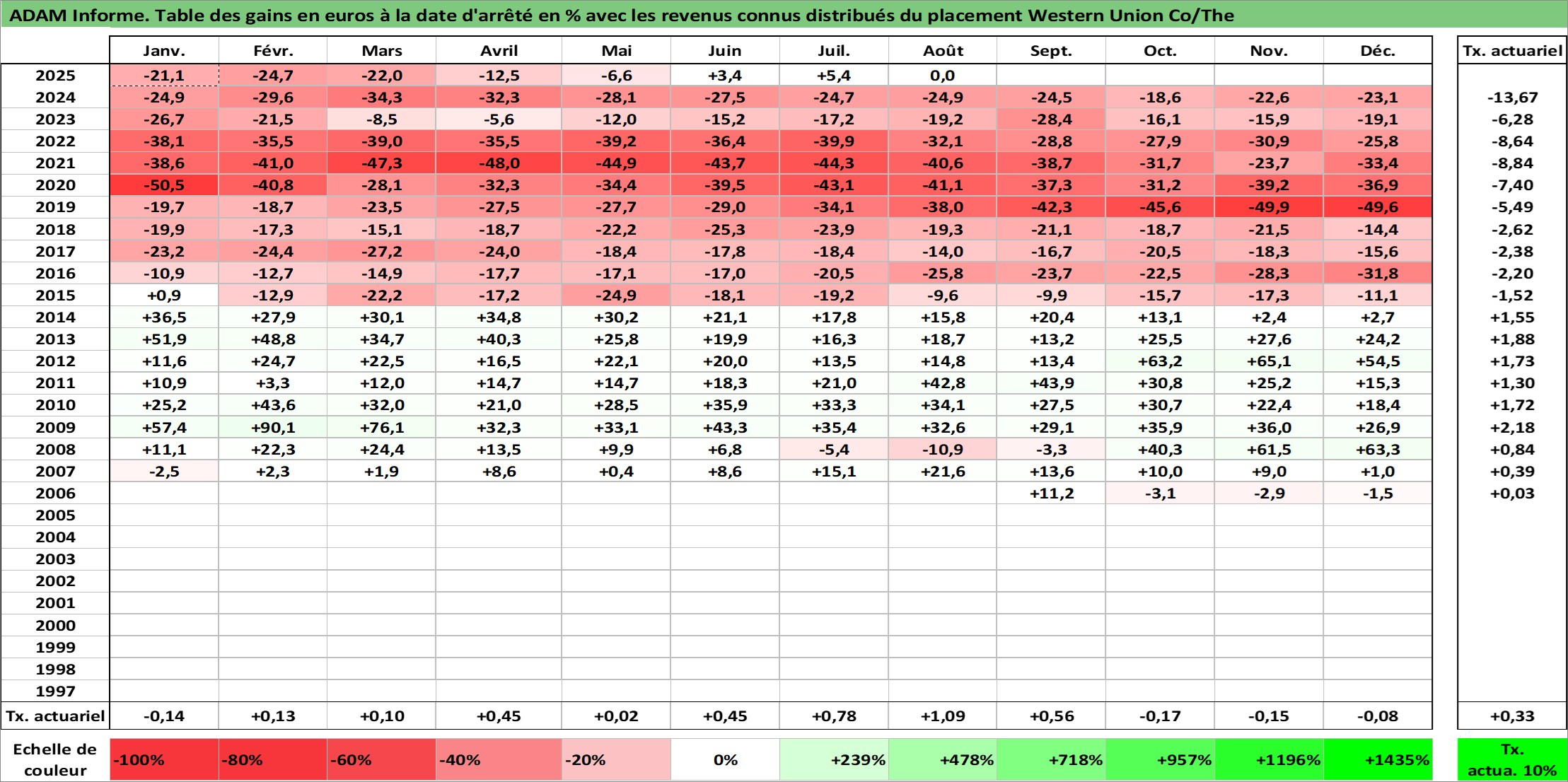Select the 2006 year row label
This screenshot has width=1568, height=782.
(55, 494)
